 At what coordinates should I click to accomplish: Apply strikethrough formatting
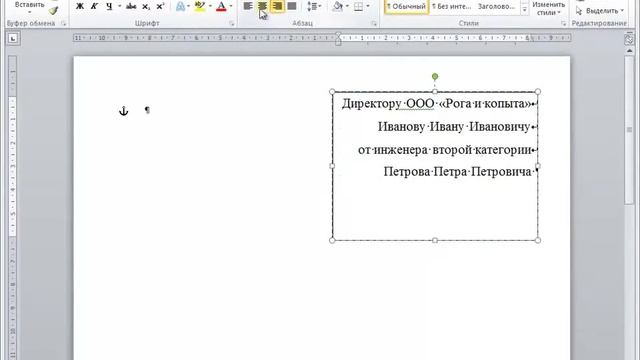131,6
